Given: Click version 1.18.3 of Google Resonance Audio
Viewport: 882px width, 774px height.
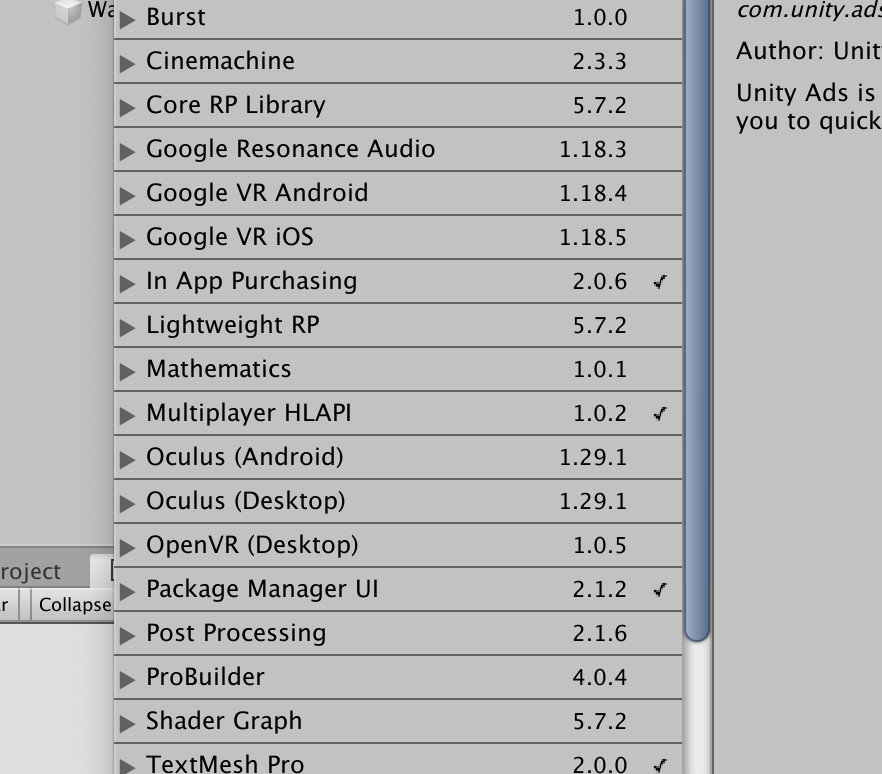Looking at the screenshot, I should (x=593, y=150).
